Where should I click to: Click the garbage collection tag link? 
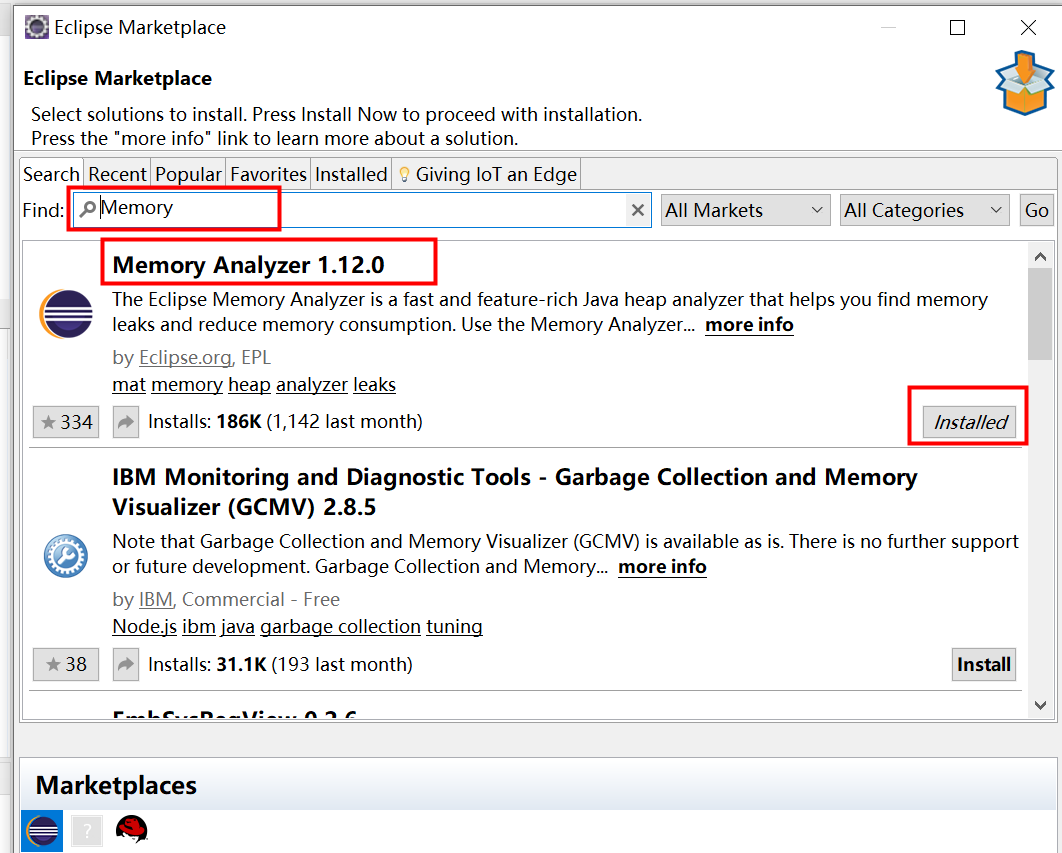[341, 627]
